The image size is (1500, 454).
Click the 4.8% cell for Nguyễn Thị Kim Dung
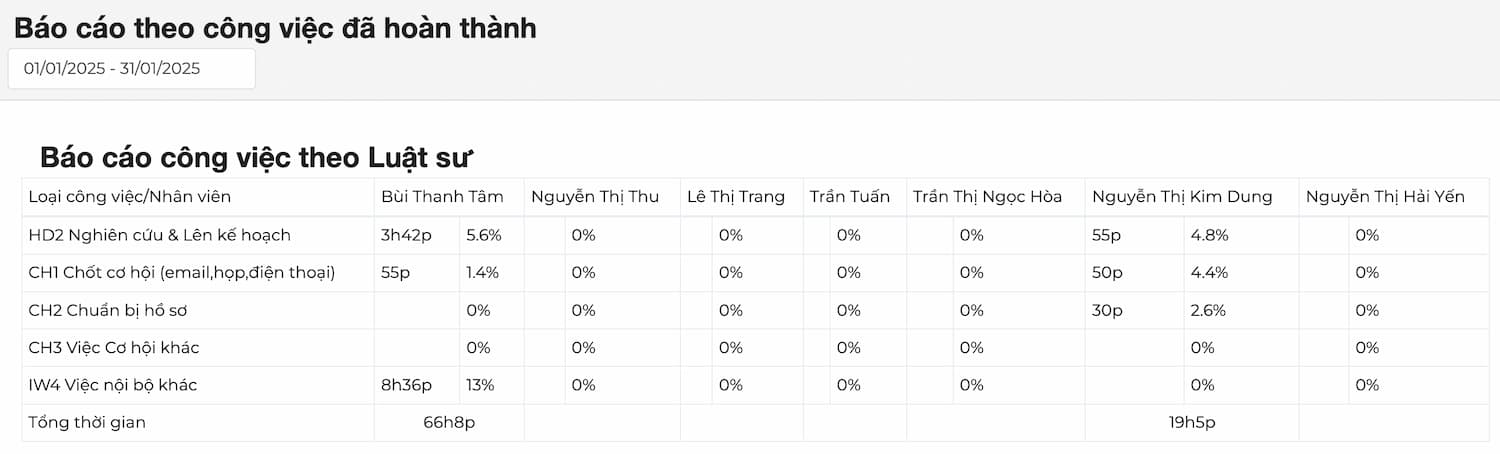(1209, 235)
